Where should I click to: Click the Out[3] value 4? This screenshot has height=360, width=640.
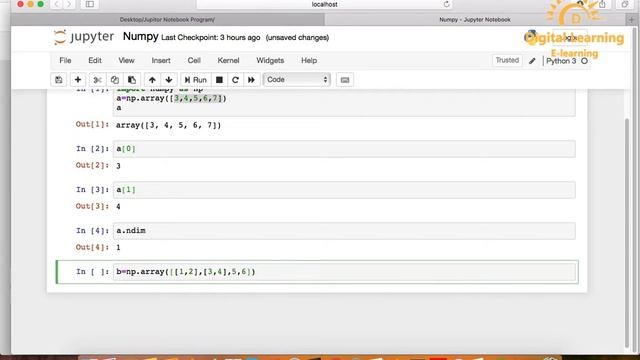(118, 207)
